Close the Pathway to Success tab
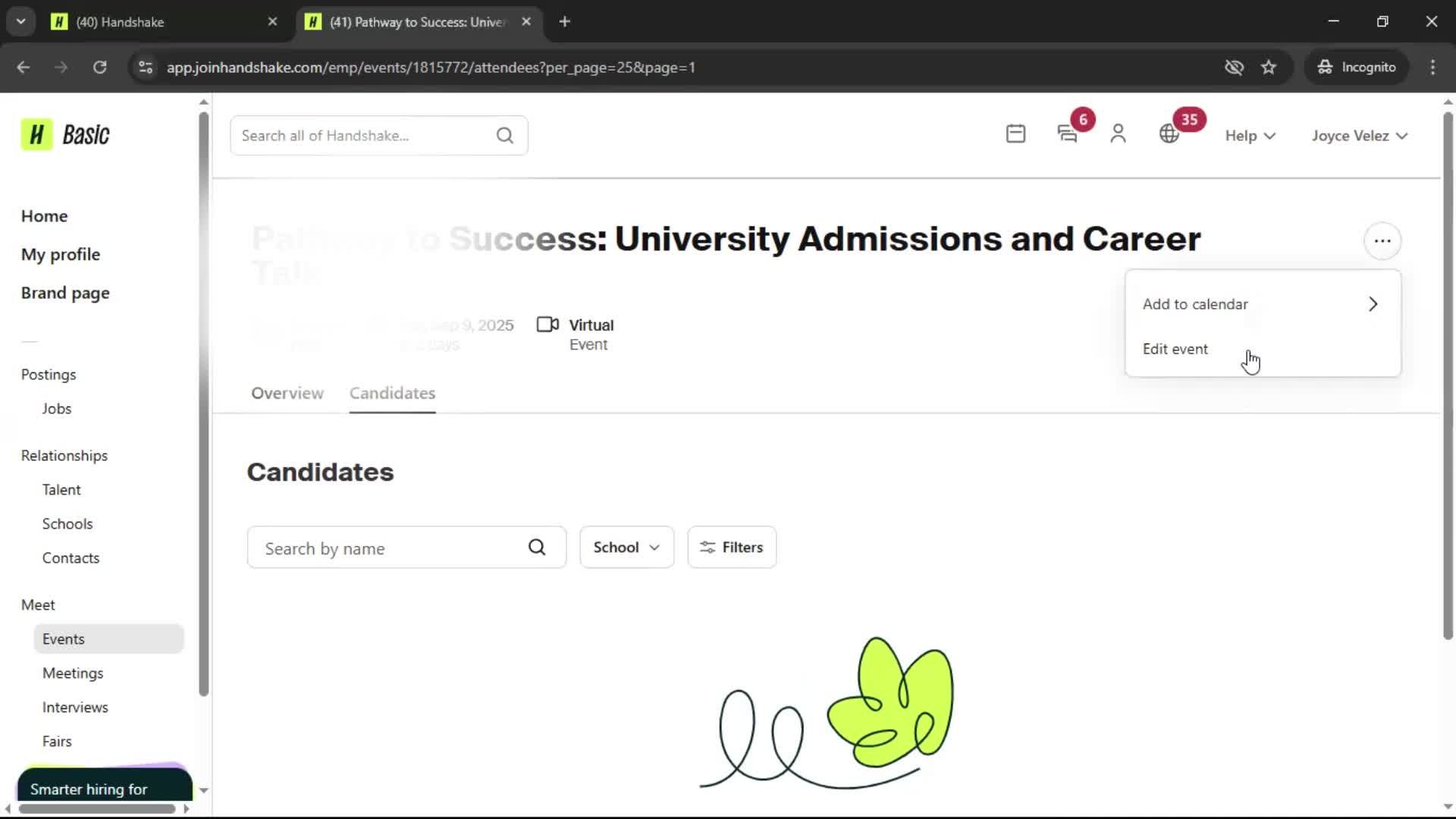 pos(526,22)
